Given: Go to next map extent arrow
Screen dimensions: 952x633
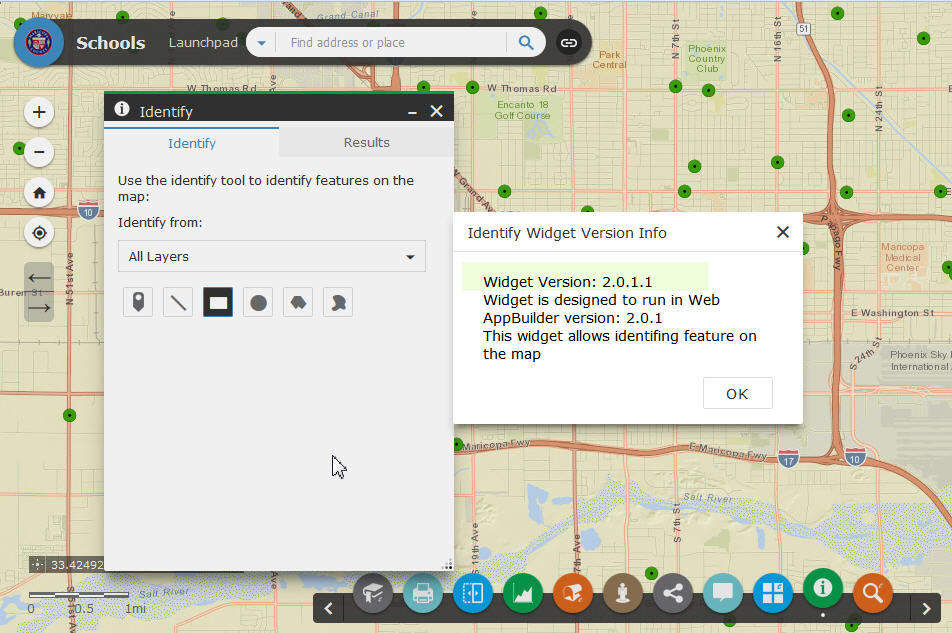Looking at the screenshot, I should 39,308.
